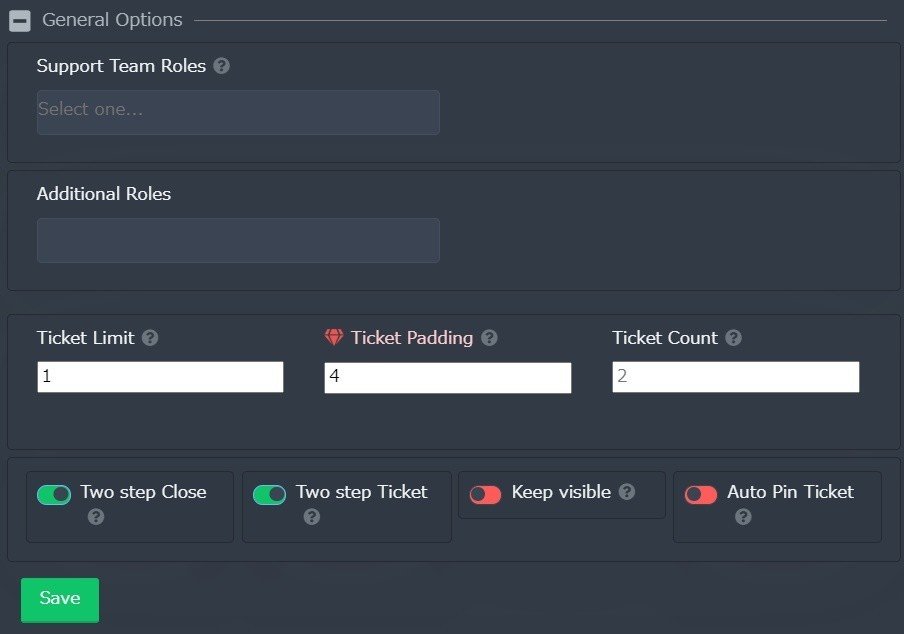904x634 pixels.
Task: Open help under Two step Close
Action: 96,516
